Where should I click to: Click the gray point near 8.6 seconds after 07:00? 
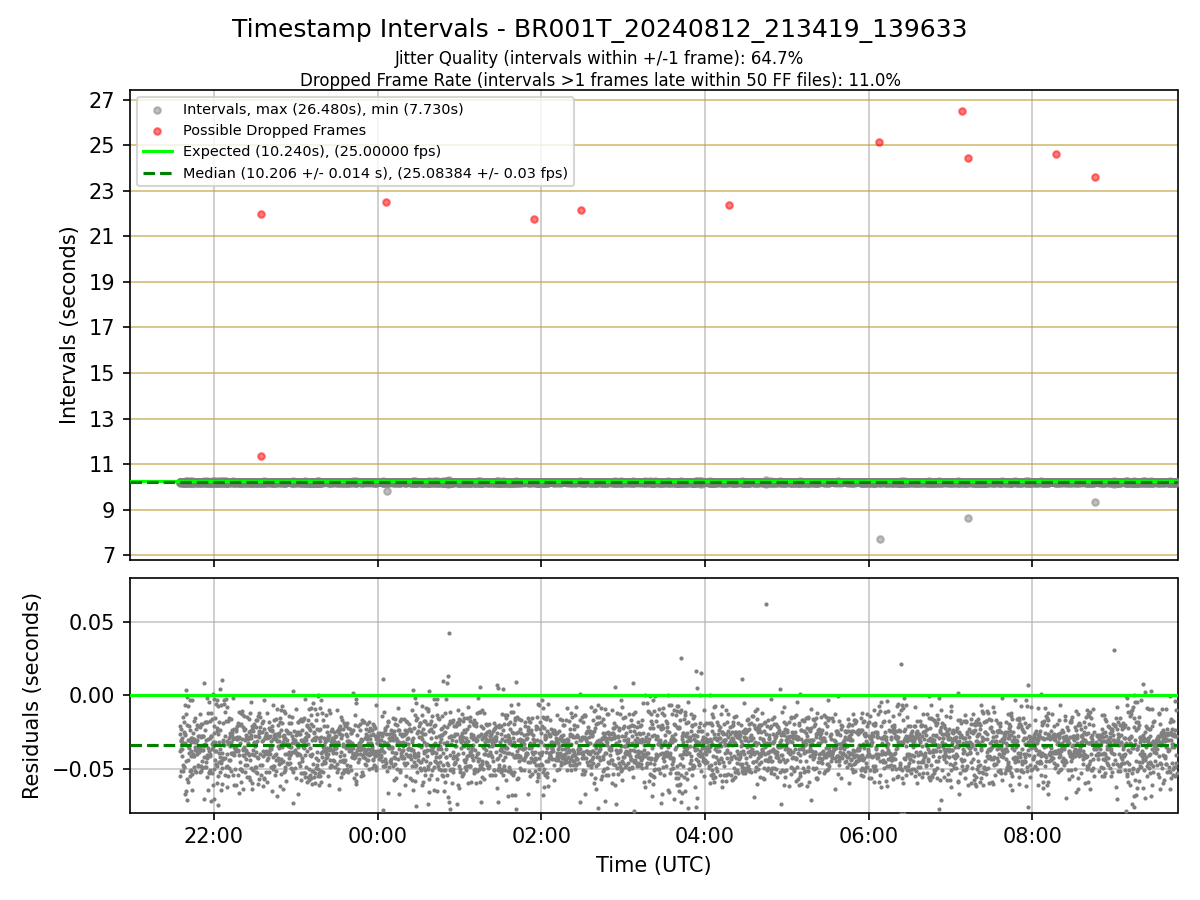[968, 518]
